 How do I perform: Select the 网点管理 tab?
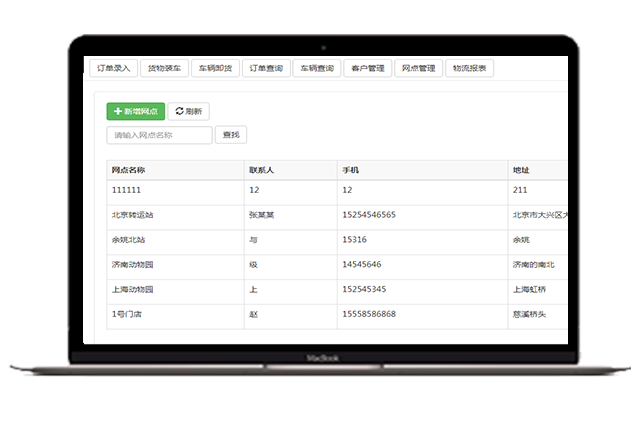418,69
